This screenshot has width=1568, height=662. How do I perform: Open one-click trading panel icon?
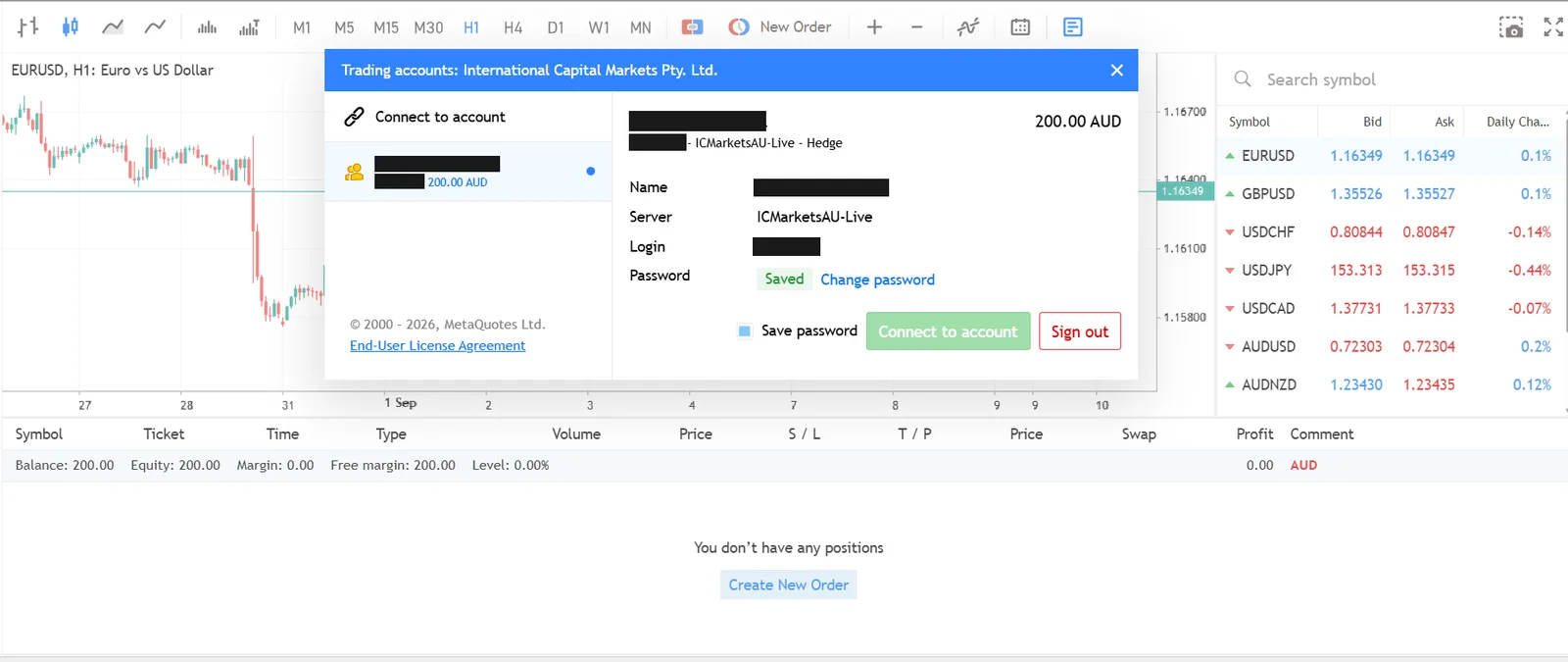tap(692, 27)
